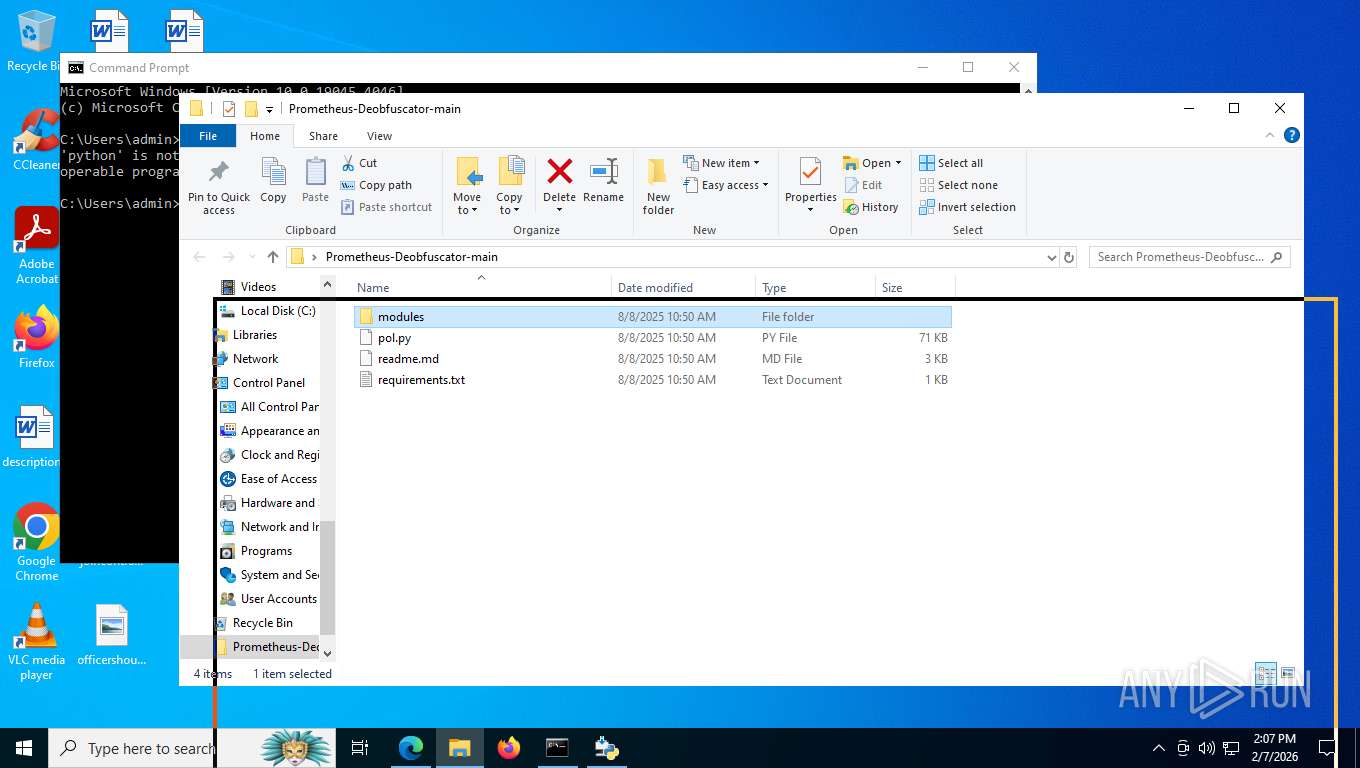Launch Microsoft Edge from taskbar
Screen dimensions: 1360x768
410,748
